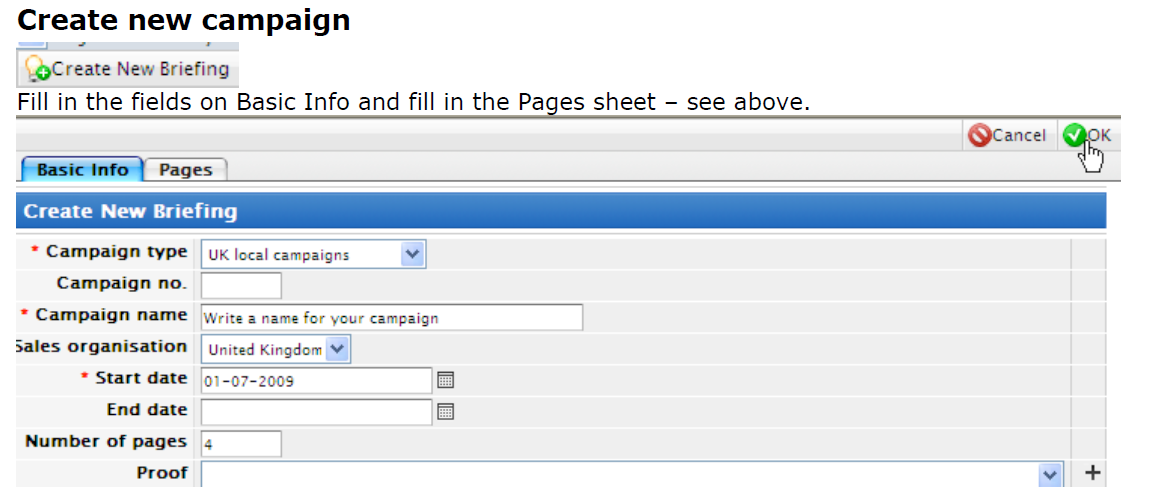Expand the Sales organisation dropdown
Screen dimensions: 1160x503
tap(337, 349)
